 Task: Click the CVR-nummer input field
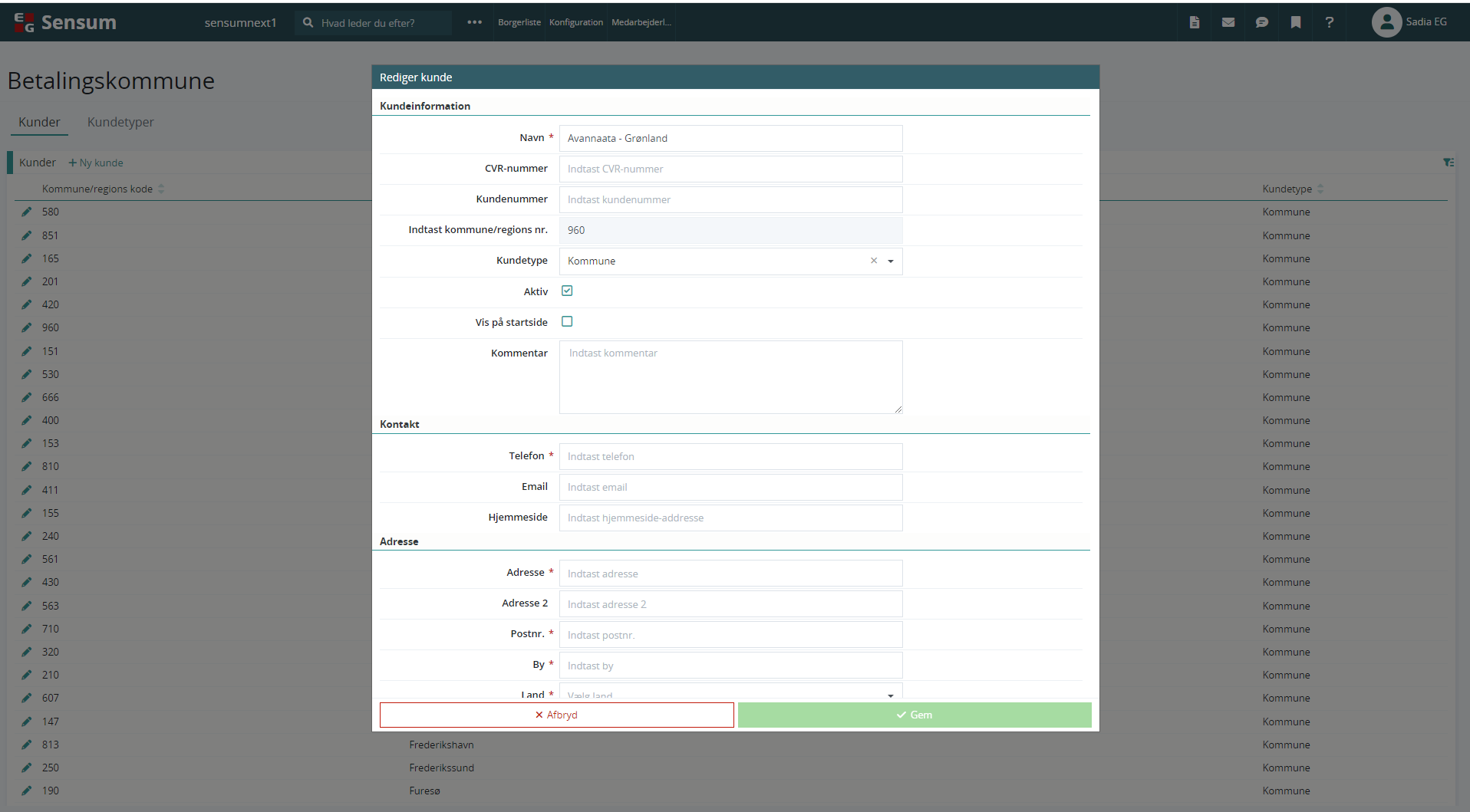click(x=730, y=169)
